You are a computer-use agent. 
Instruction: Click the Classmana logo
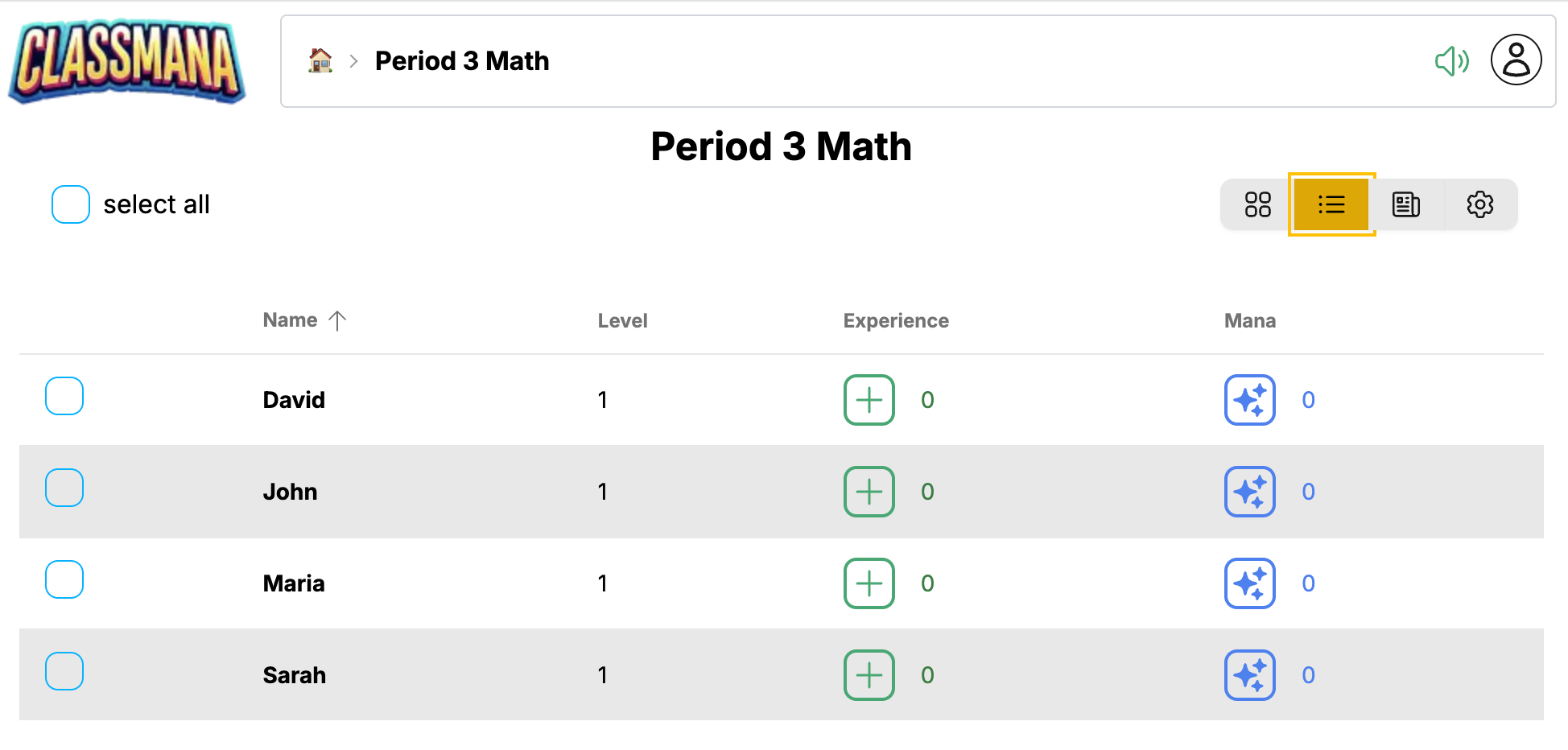(x=126, y=63)
